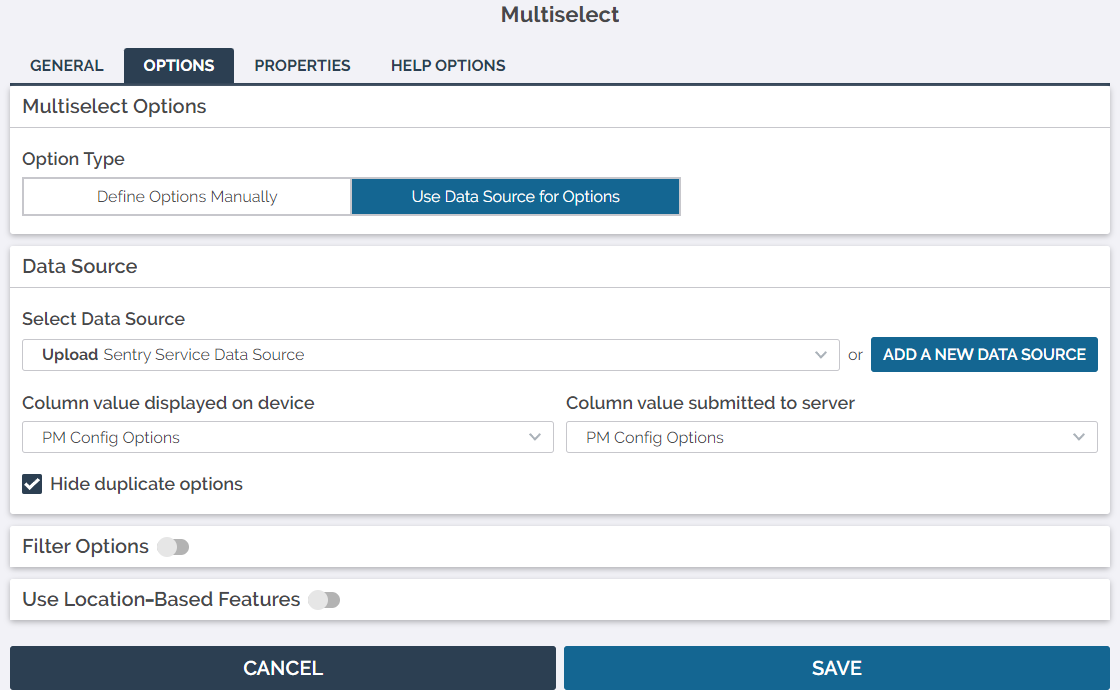This screenshot has width=1120, height=690.
Task: Uncheck Hide duplicate options checkbox
Action: 32,484
